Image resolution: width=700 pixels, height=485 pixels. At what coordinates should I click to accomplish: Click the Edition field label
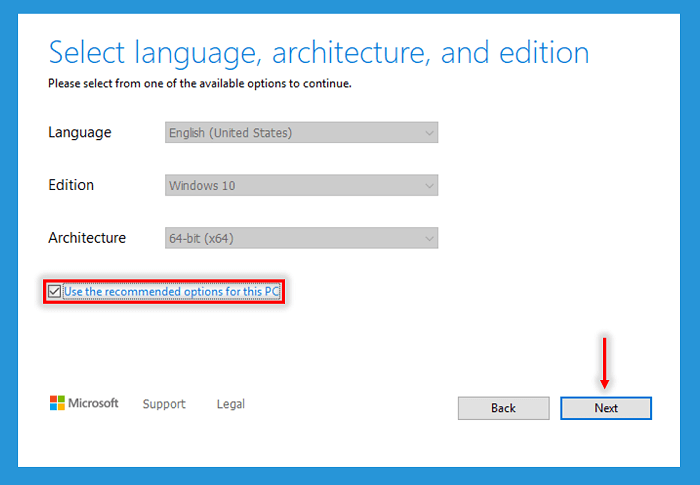tap(71, 185)
